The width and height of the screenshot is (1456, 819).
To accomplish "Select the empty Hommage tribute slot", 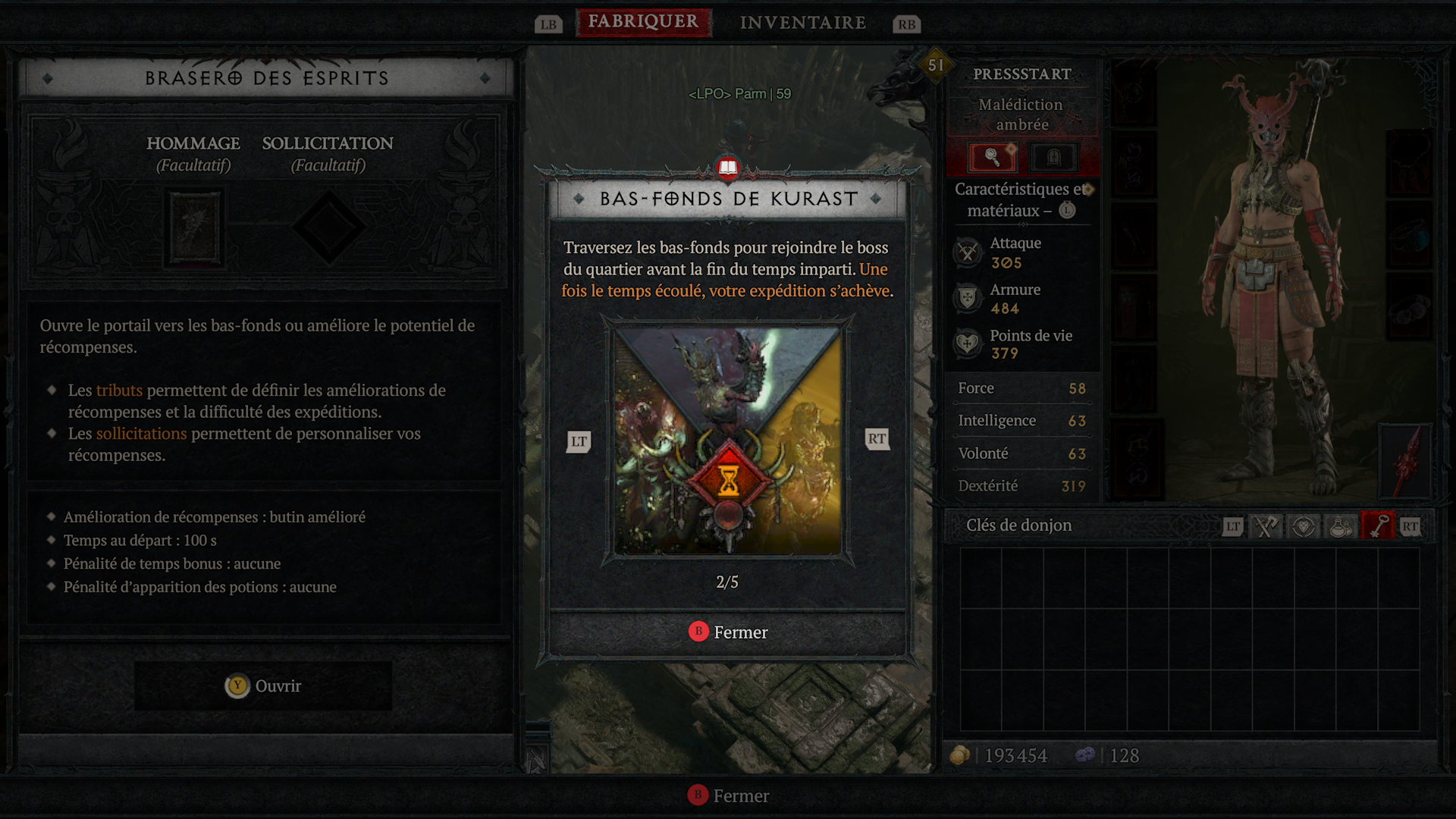I will click(x=194, y=228).
